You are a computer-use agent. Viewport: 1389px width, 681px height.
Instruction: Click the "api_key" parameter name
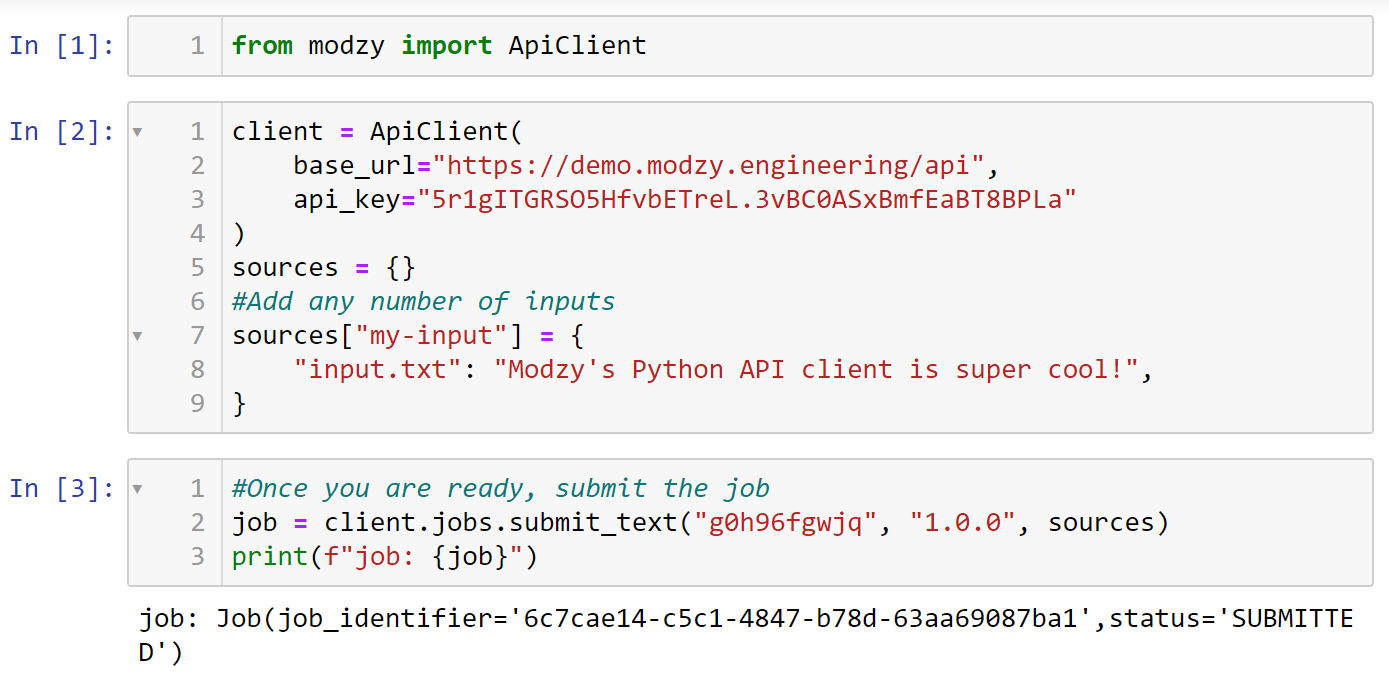coord(347,200)
